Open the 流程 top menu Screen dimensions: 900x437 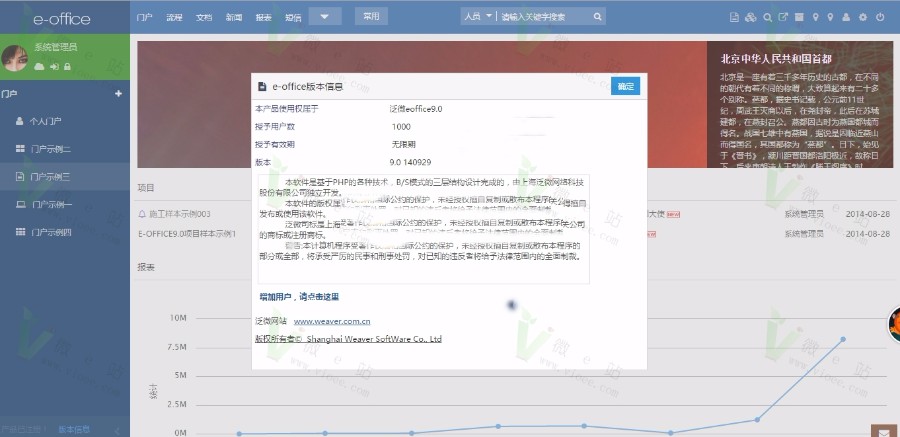(x=174, y=17)
